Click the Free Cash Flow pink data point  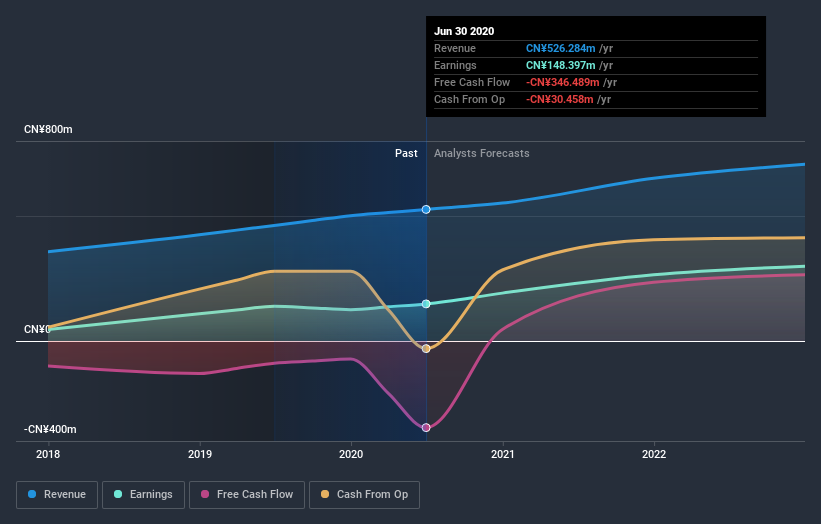pos(426,428)
